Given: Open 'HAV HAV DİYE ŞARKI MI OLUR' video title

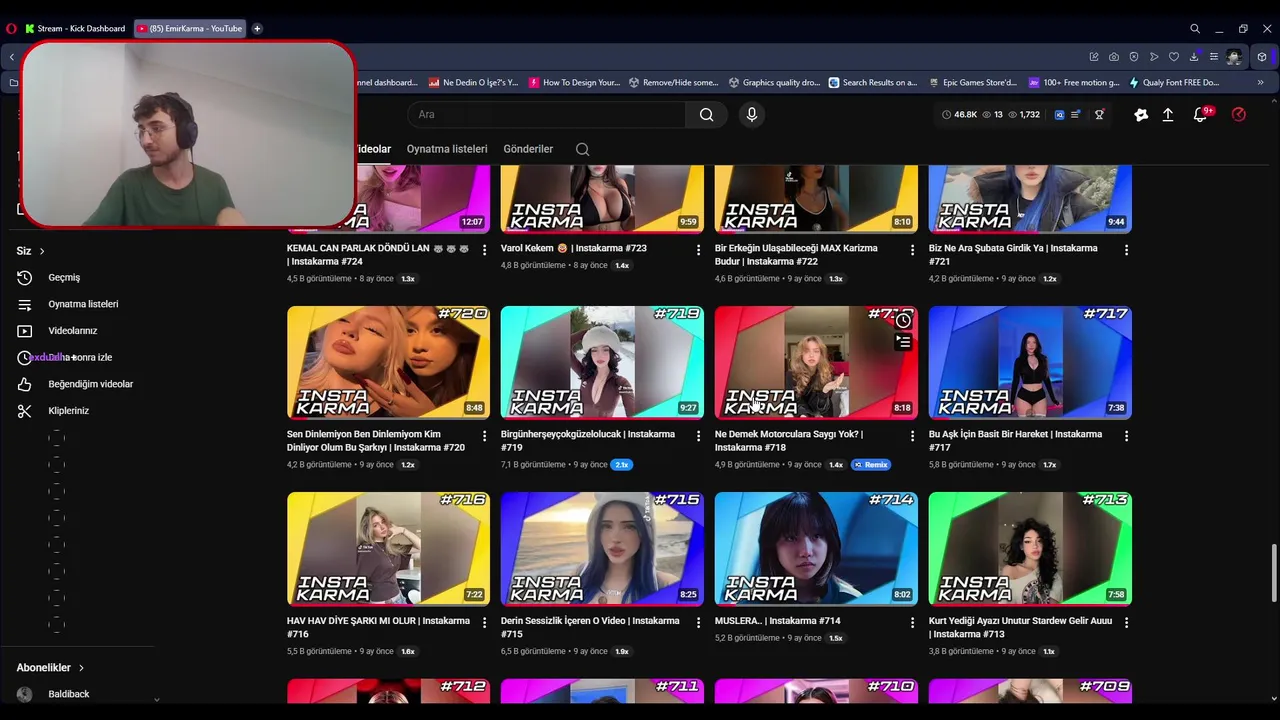Looking at the screenshot, I should [378, 627].
